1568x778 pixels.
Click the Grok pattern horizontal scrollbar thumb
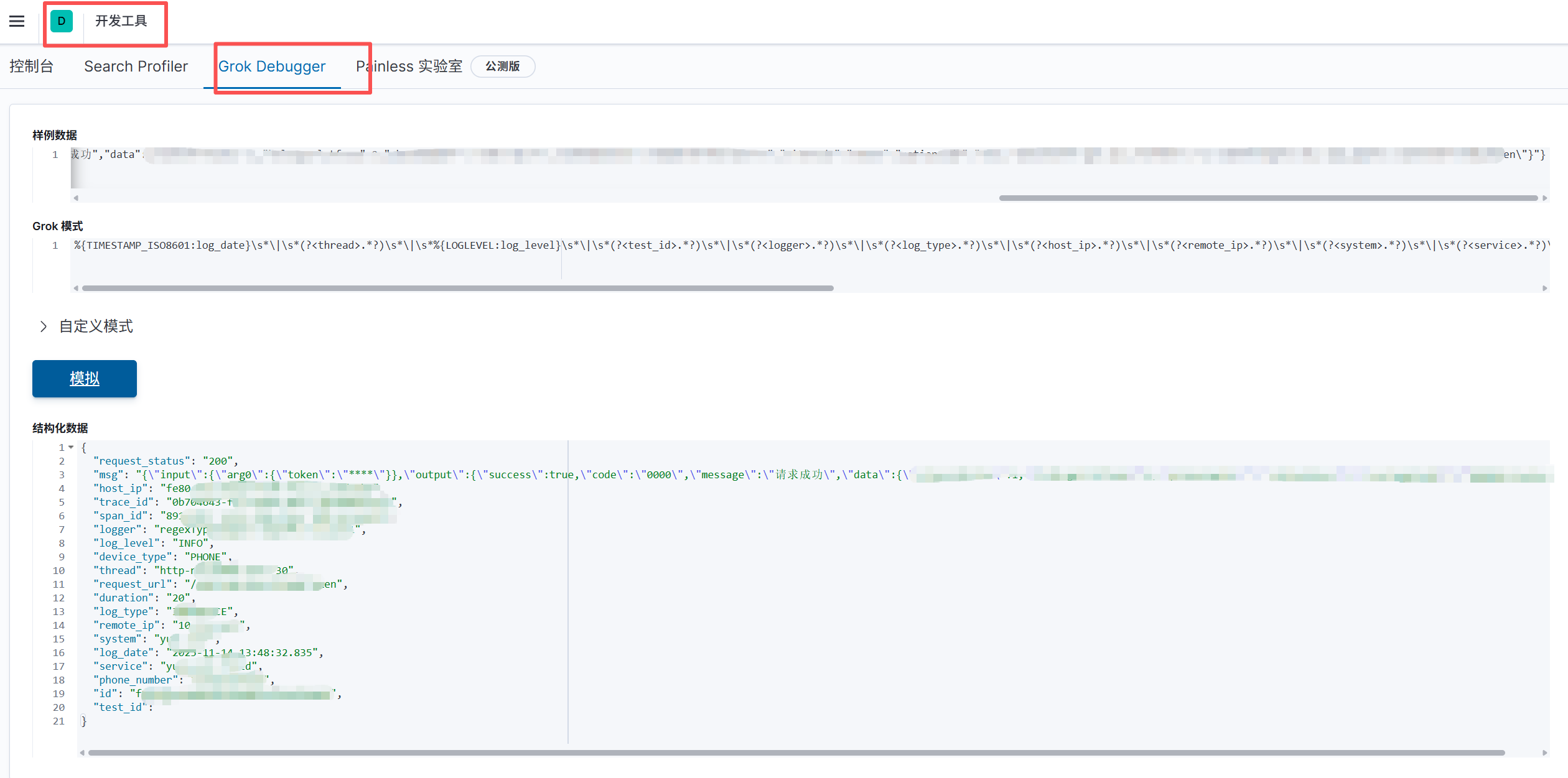pos(457,288)
